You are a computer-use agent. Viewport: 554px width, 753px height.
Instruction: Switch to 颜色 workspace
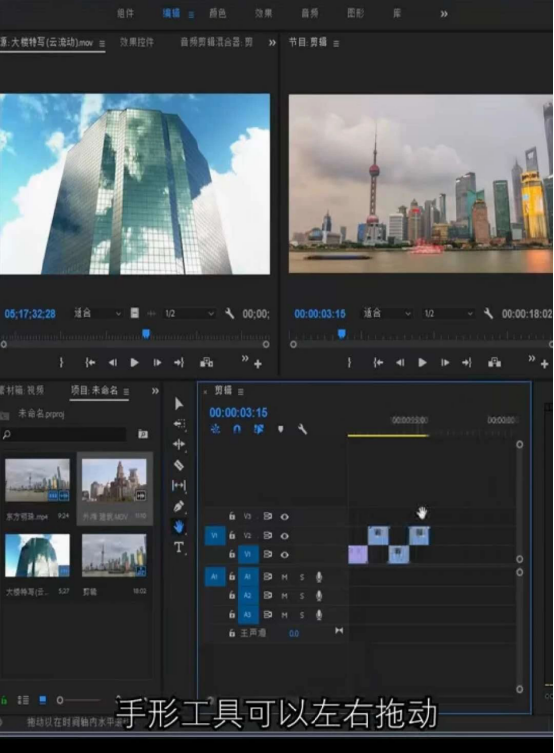coord(217,13)
